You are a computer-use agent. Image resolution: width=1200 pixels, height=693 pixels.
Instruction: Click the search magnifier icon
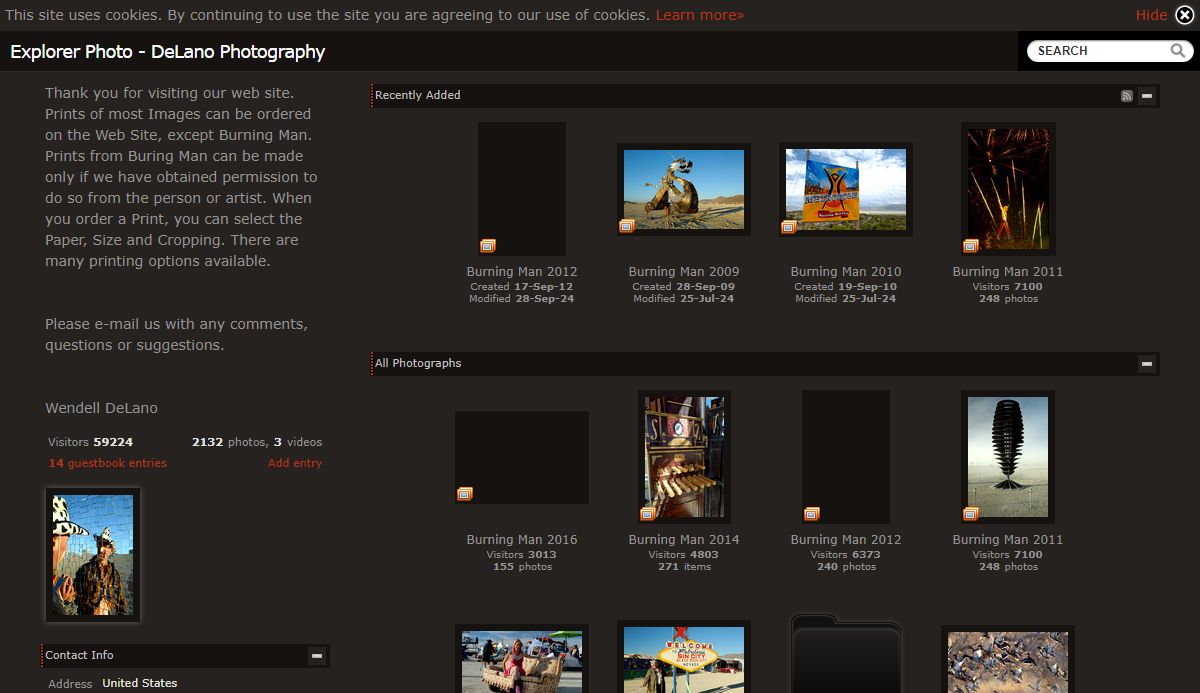[x=1179, y=50]
